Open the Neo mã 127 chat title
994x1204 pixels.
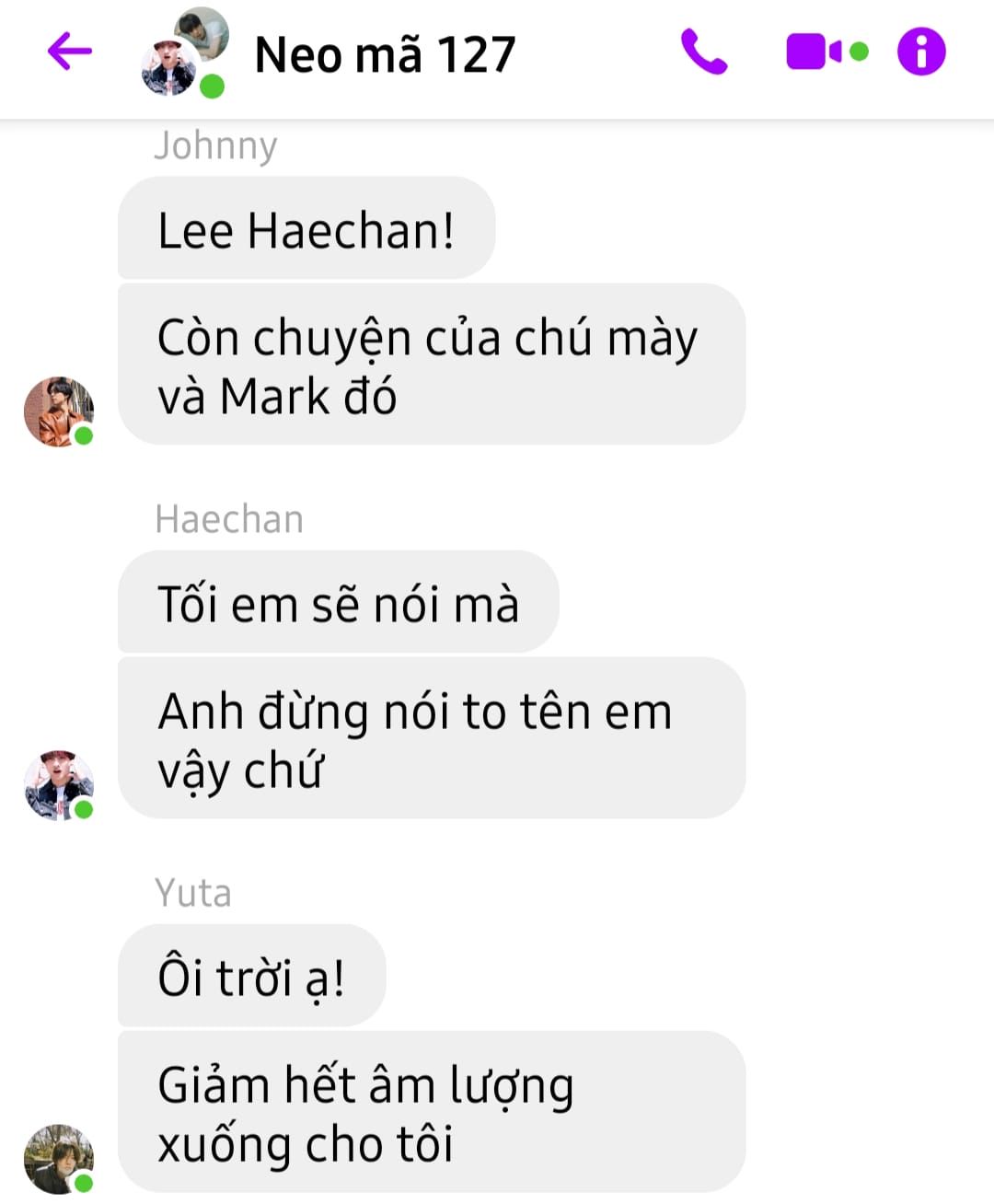(385, 54)
